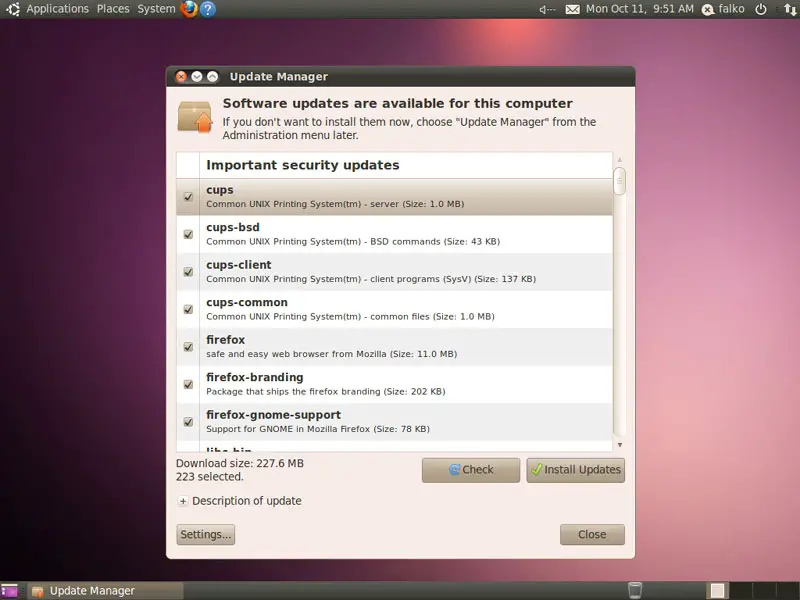Click the Ubuntu logo in top panel
This screenshot has width=800, height=600.
click(x=12, y=9)
